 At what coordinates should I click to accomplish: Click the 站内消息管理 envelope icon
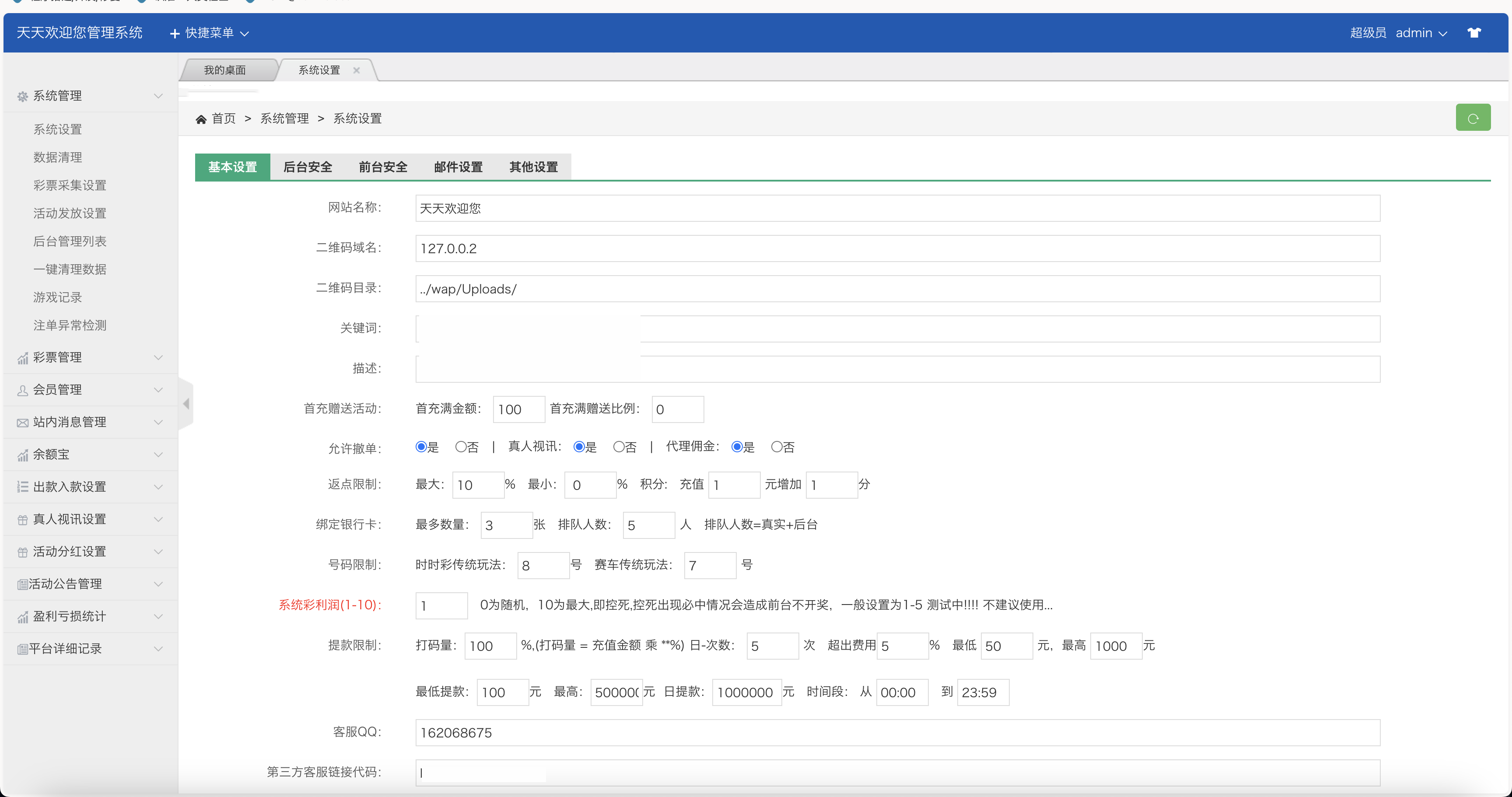(x=22, y=423)
